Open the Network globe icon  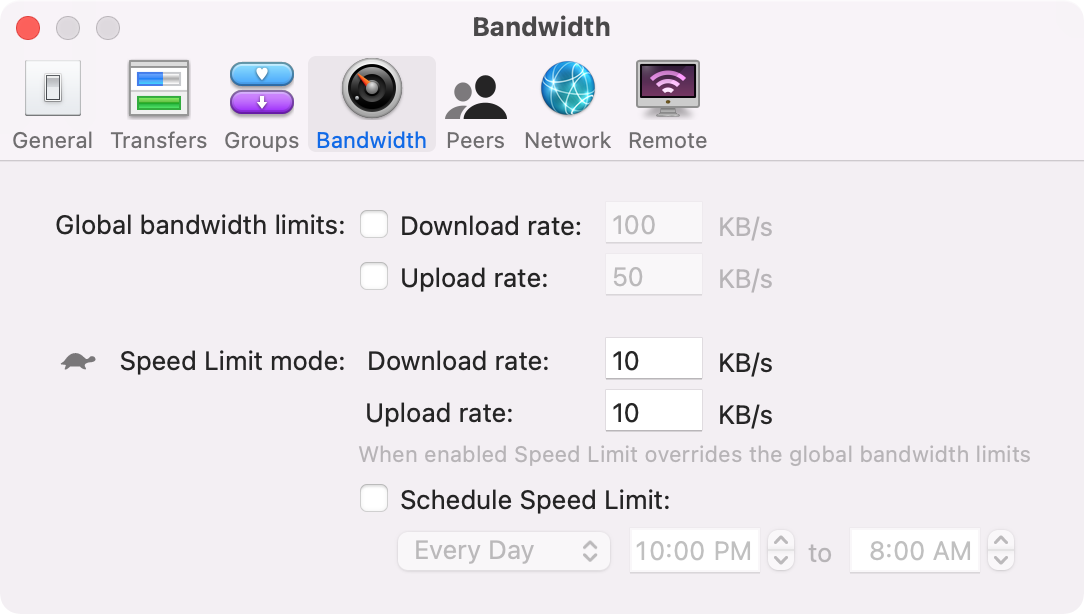pyautogui.click(x=568, y=89)
